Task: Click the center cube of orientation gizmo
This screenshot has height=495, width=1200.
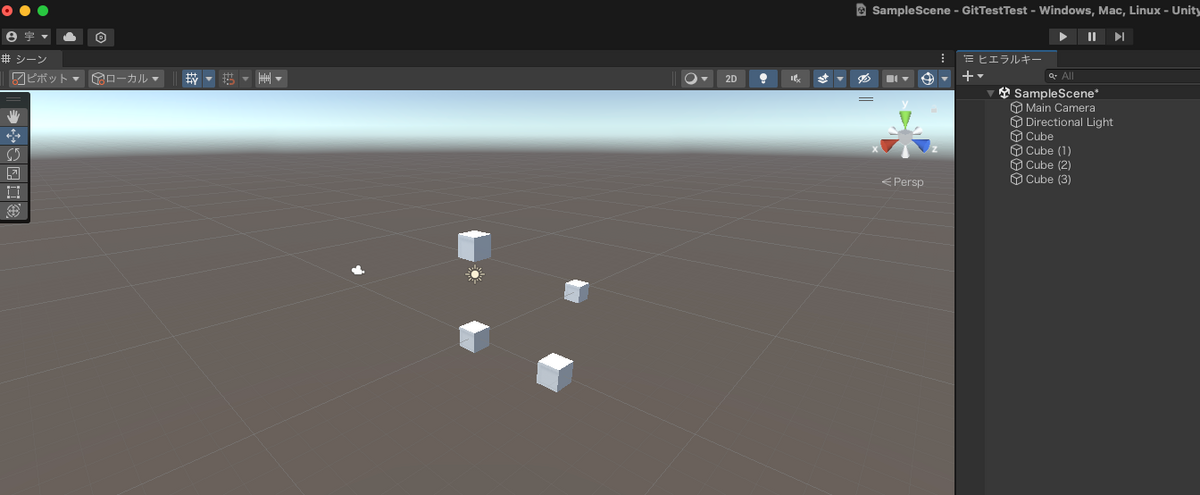Action: tap(905, 136)
